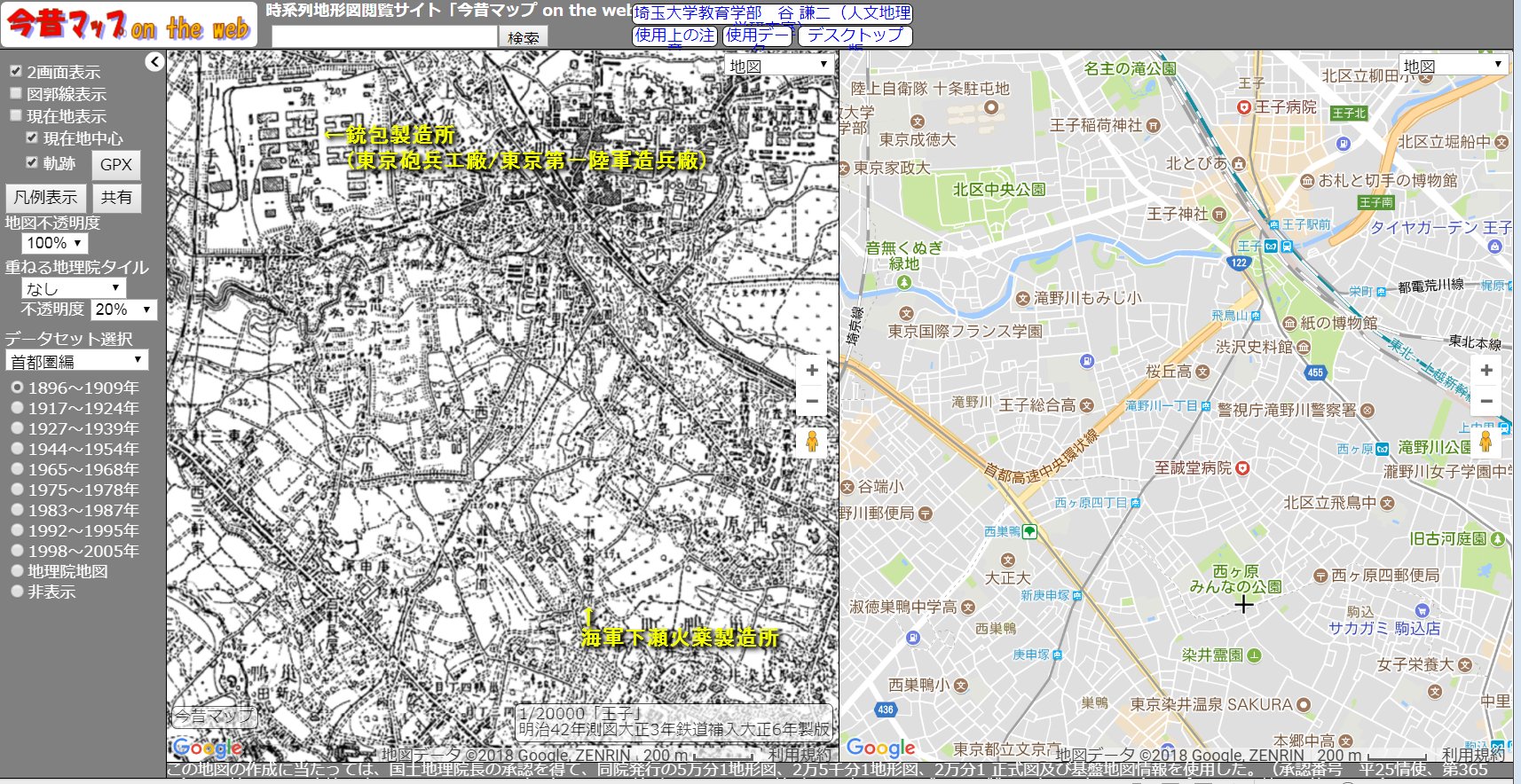Click the 海軍下瀬火薬製造所 yellow annotation

(x=680, y=637)
